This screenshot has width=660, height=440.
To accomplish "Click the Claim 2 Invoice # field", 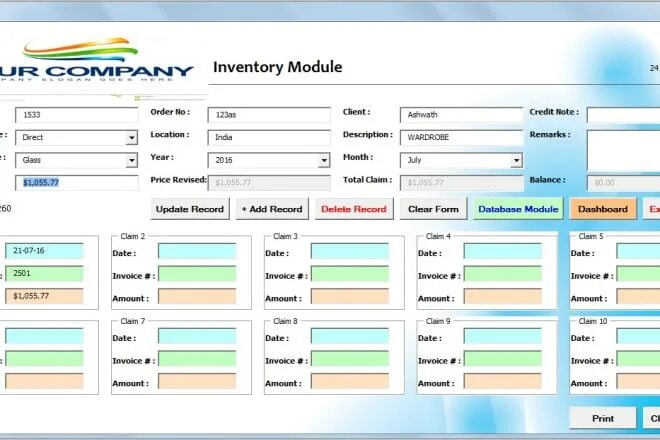I will tap(197, 274).
